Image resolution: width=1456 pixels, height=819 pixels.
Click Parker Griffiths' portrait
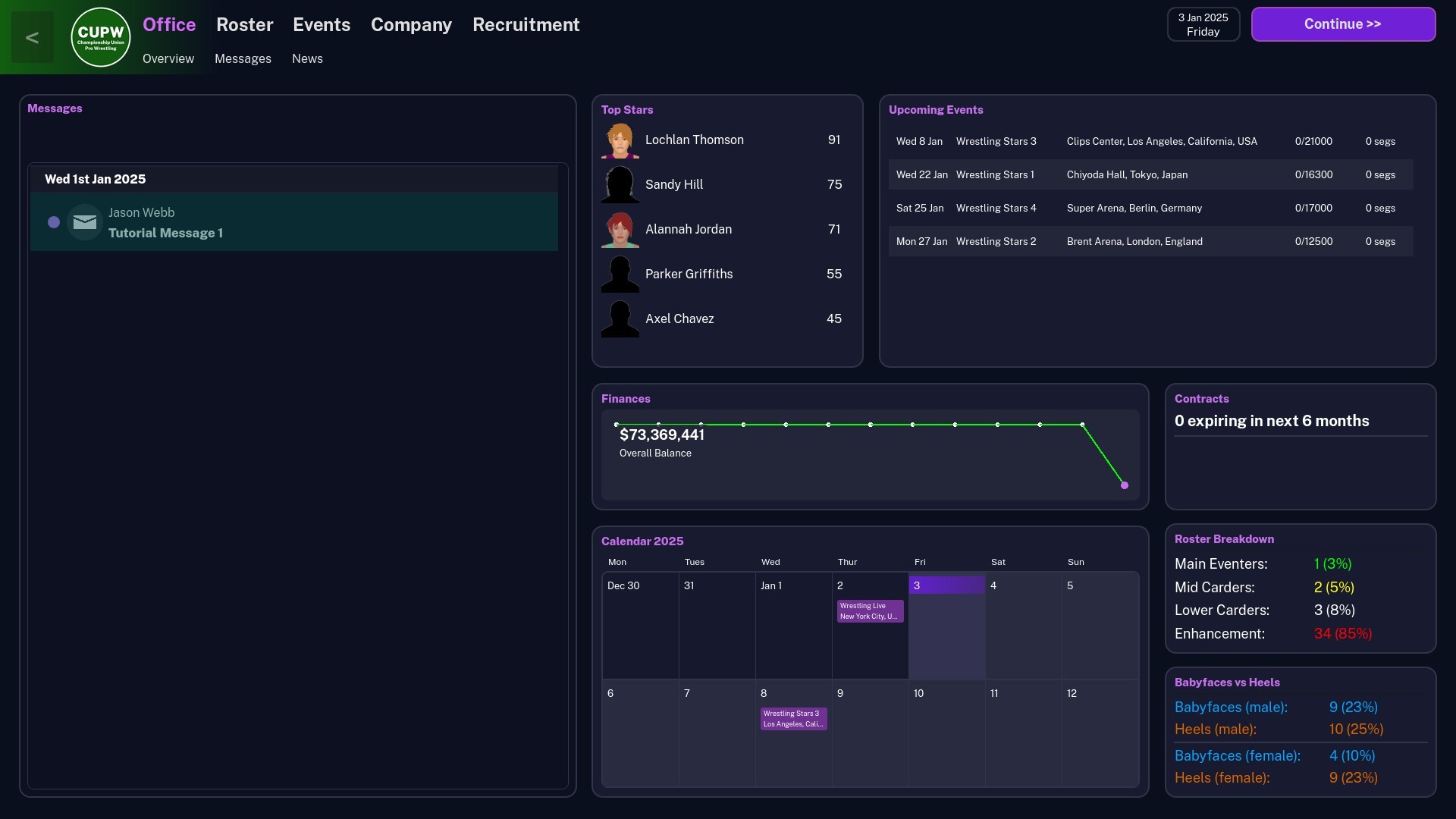point(620,274)
